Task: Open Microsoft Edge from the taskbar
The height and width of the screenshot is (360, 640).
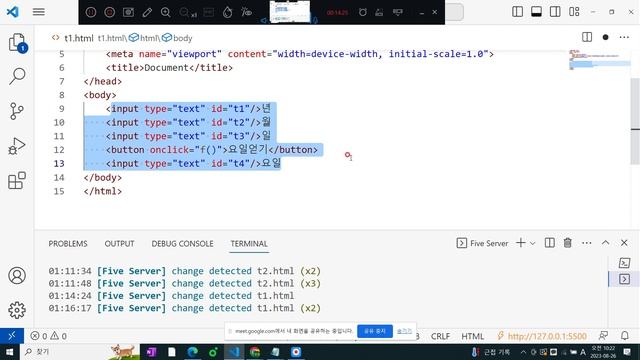Action: (193, 352)
